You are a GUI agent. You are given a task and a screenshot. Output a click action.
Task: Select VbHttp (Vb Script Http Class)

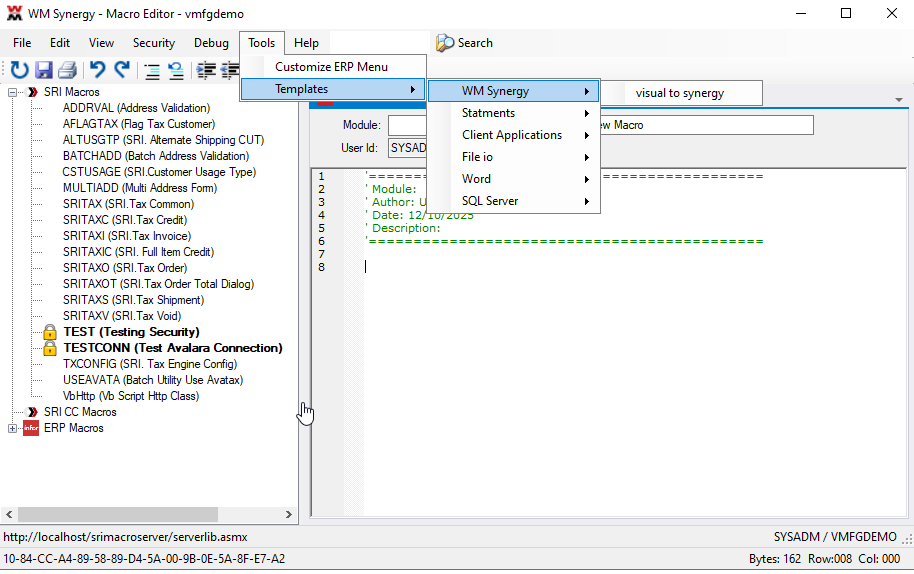pos(131,396)
